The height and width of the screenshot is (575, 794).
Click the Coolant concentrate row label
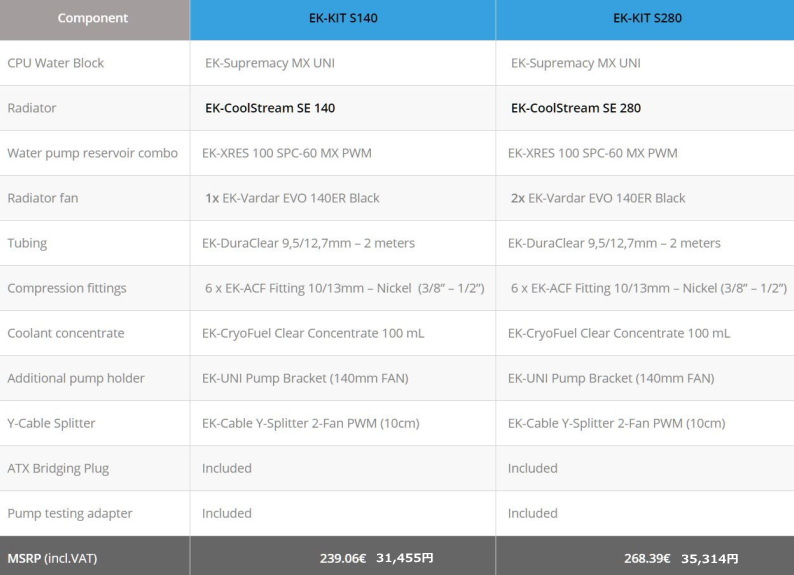pos(66,334)
